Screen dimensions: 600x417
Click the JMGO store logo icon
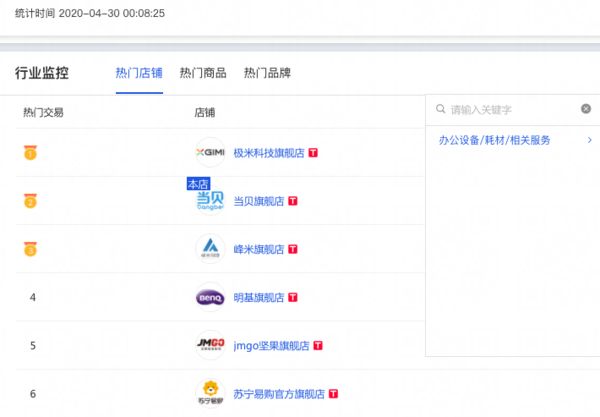[x=211, y=345]
